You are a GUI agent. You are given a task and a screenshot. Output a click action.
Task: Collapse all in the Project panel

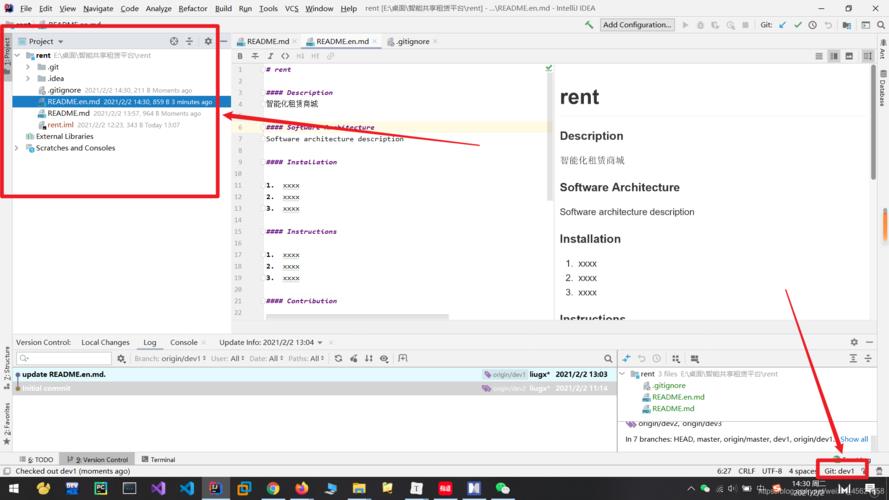click(x=190, y=41)
